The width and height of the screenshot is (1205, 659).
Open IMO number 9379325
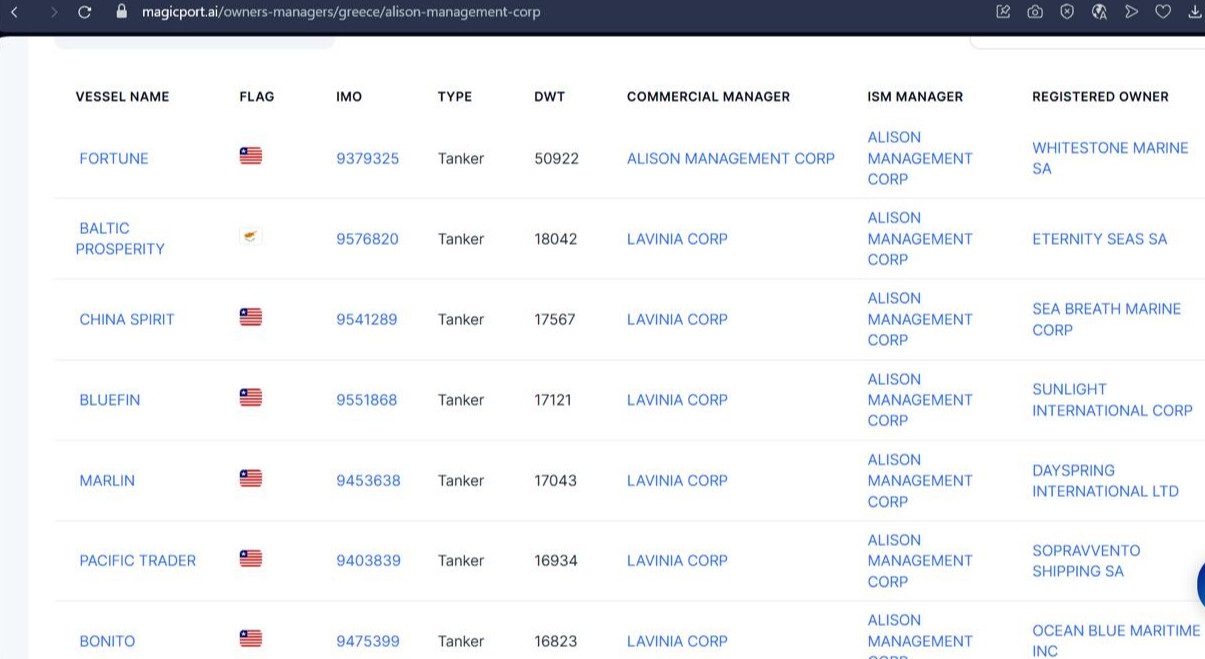368,159
